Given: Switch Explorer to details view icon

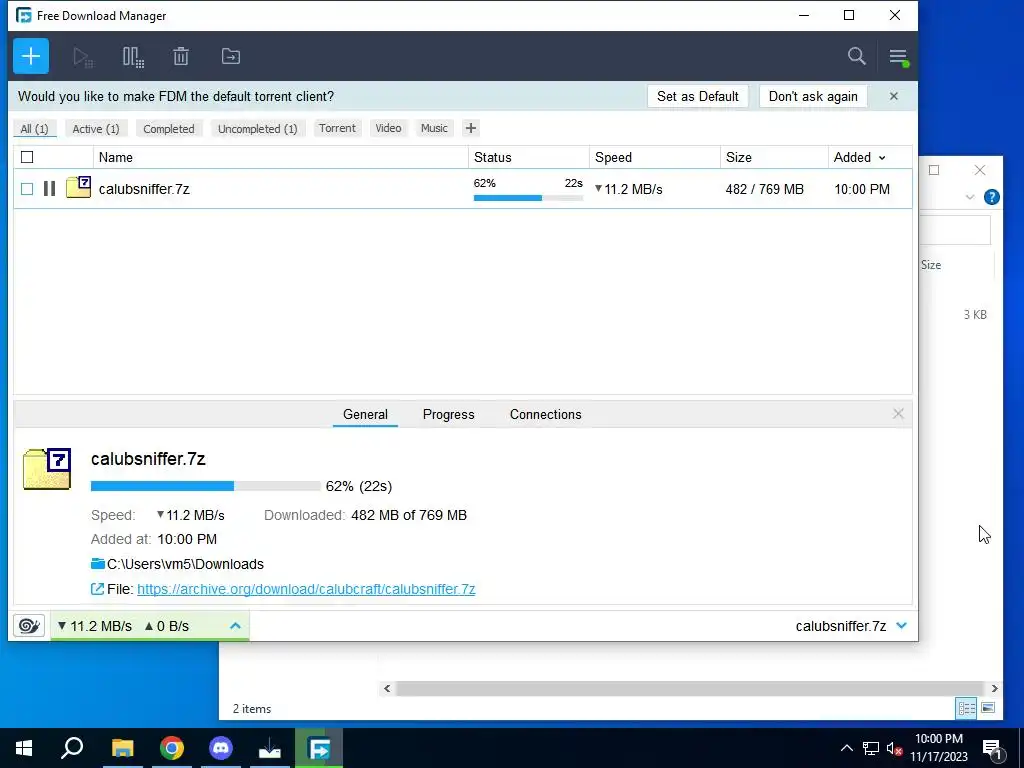Looking at the screenshot, I should coord(967,708).
